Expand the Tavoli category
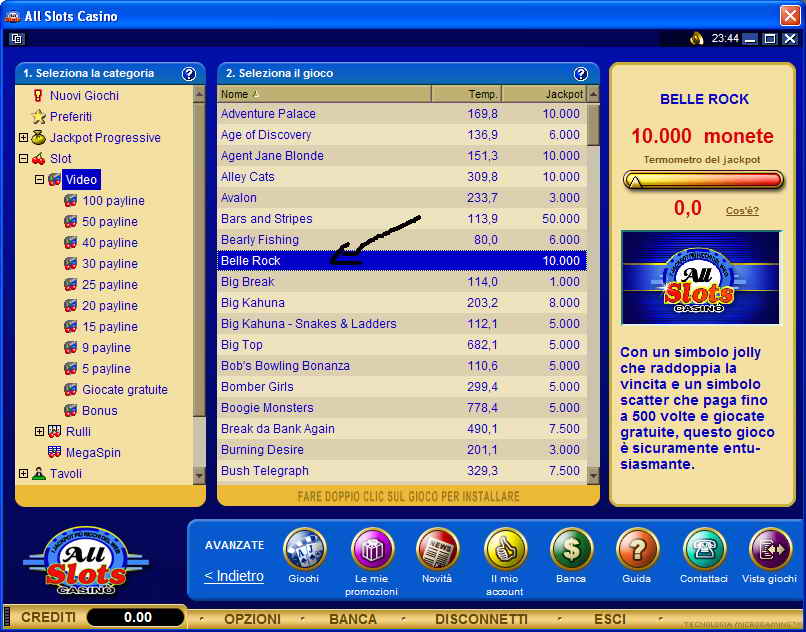 23,474
